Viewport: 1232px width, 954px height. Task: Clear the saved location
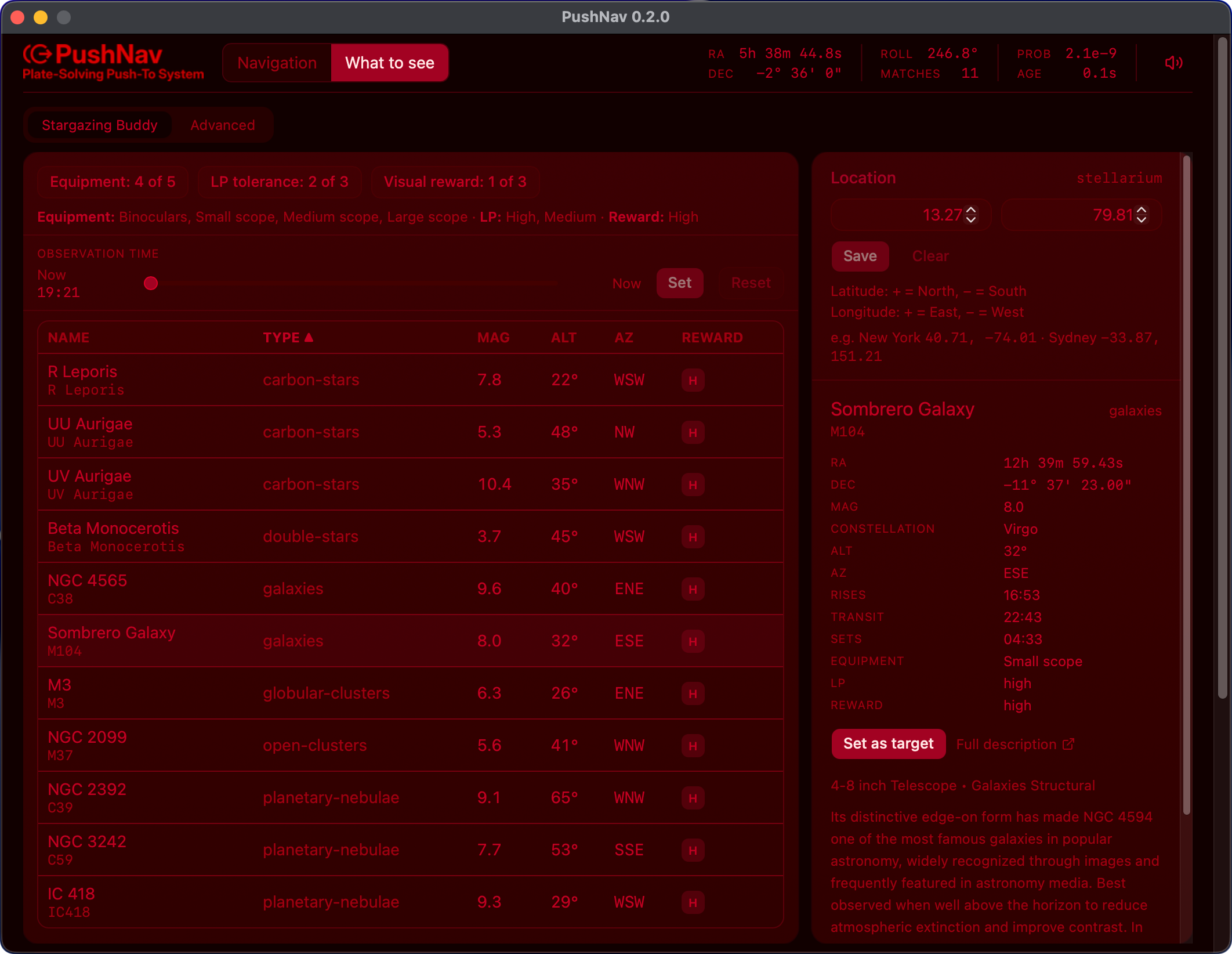click(930, 256)
